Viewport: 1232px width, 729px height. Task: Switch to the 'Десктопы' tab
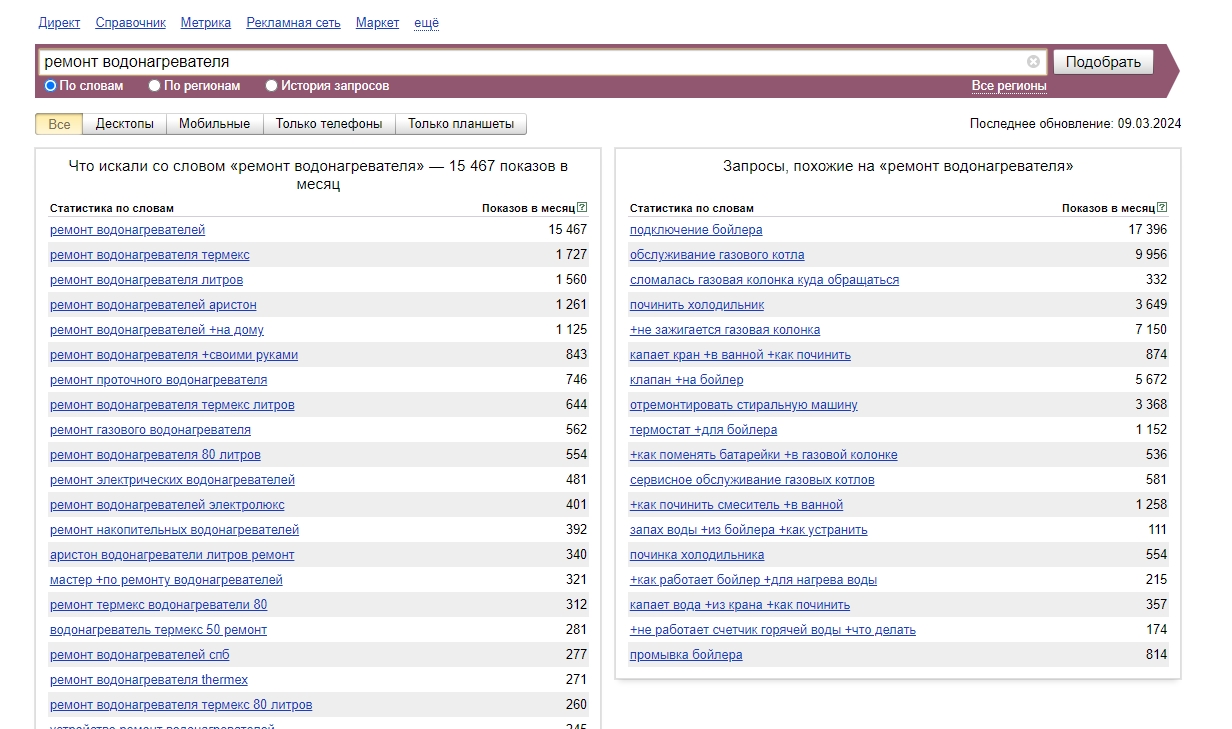click(124, 124)
